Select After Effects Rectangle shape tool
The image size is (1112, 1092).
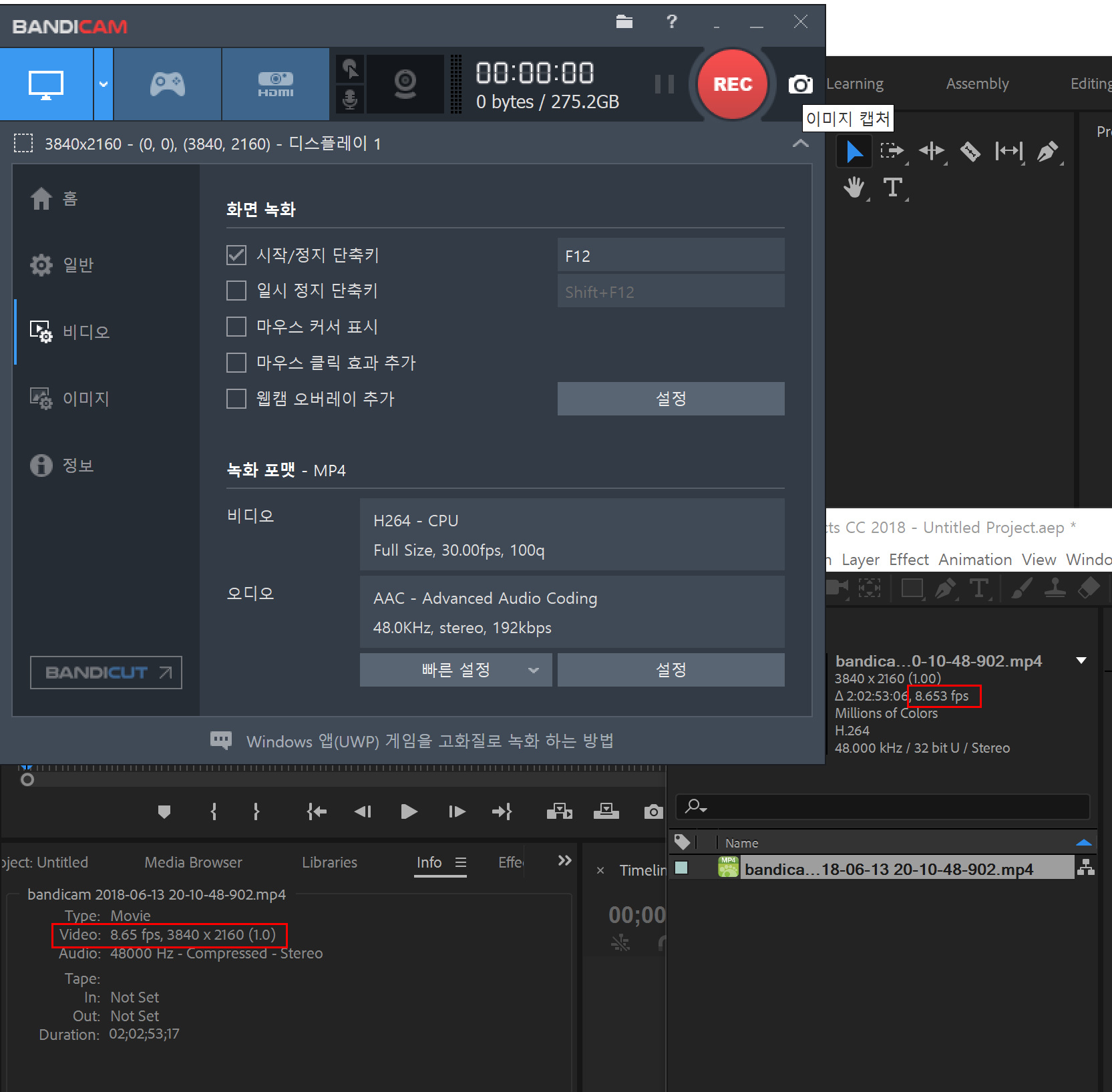[912, 588]
